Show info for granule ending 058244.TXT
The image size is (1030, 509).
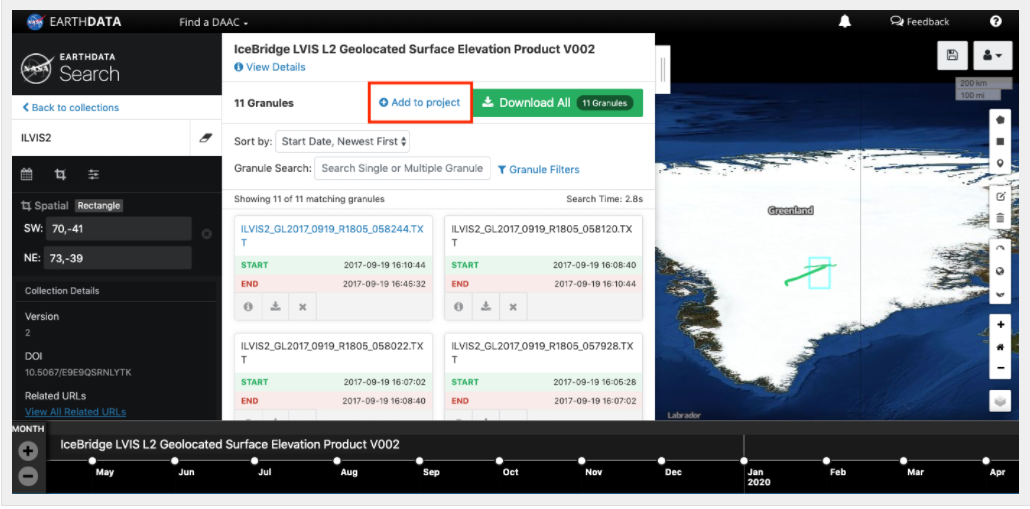(248, 307)
